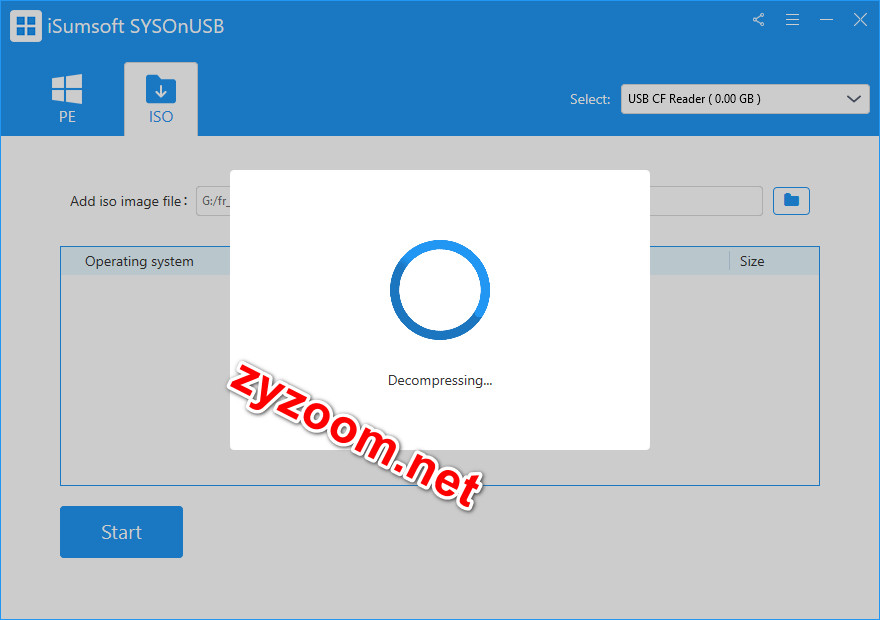Viewport: 880px width, 620px height.
Task: Browse for ISO file with folder button
Action: pos(791,201)
